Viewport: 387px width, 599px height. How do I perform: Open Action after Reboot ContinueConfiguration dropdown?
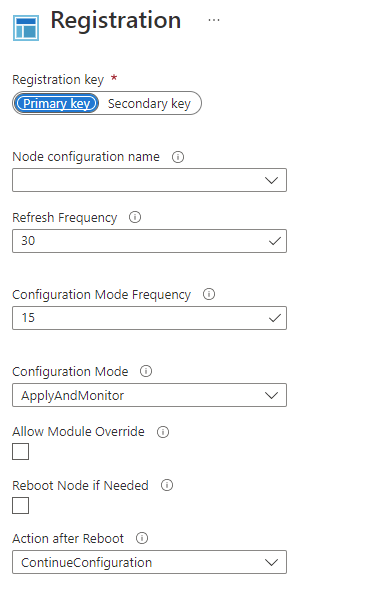[149, 562]
